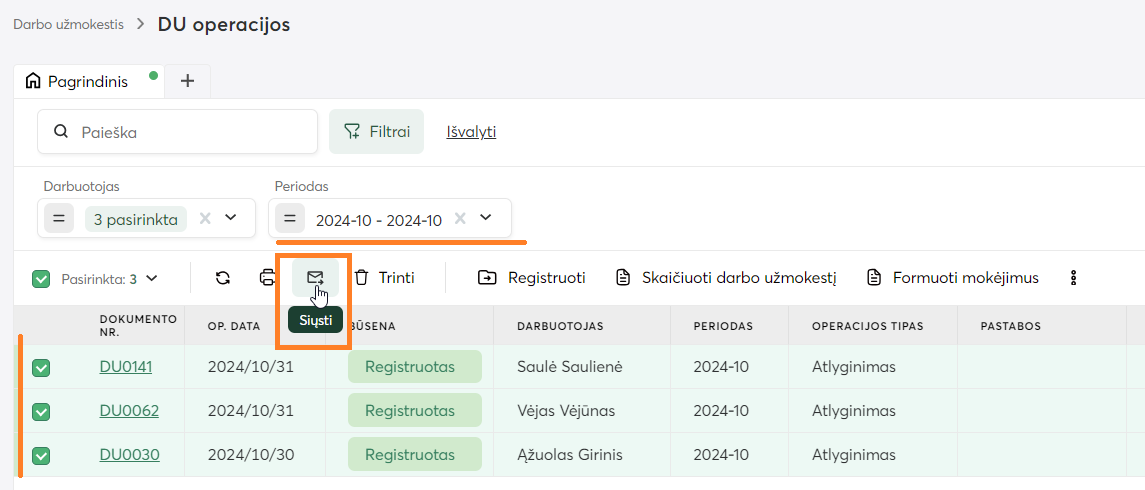Click the print icon
Image resolution: width=1145 pixels, height=490 pixels.
click(x=268, y=278)
